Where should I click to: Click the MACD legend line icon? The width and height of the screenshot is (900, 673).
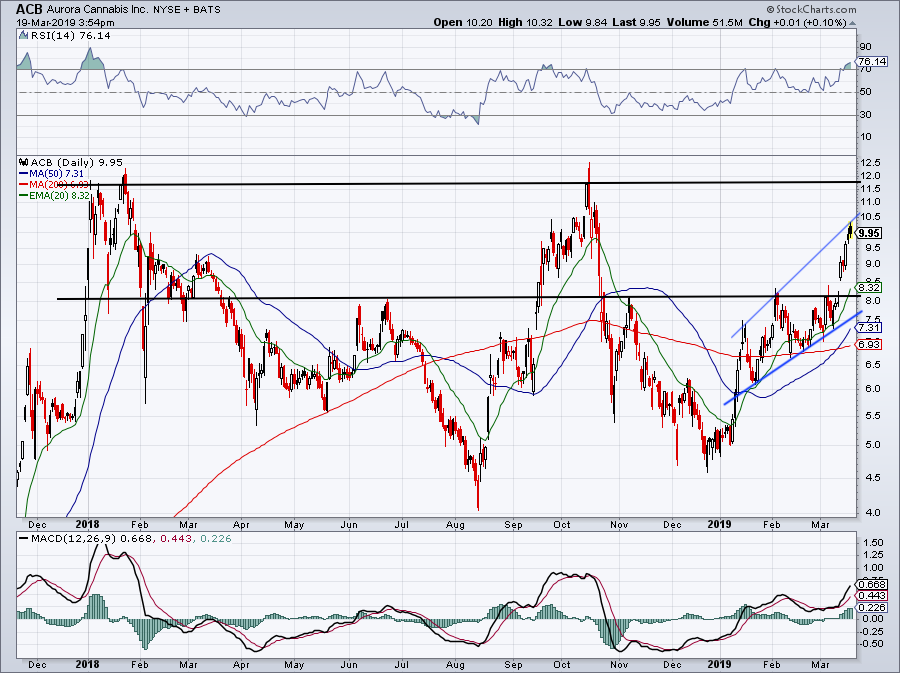pyautogui.click(x=24, y=539)
